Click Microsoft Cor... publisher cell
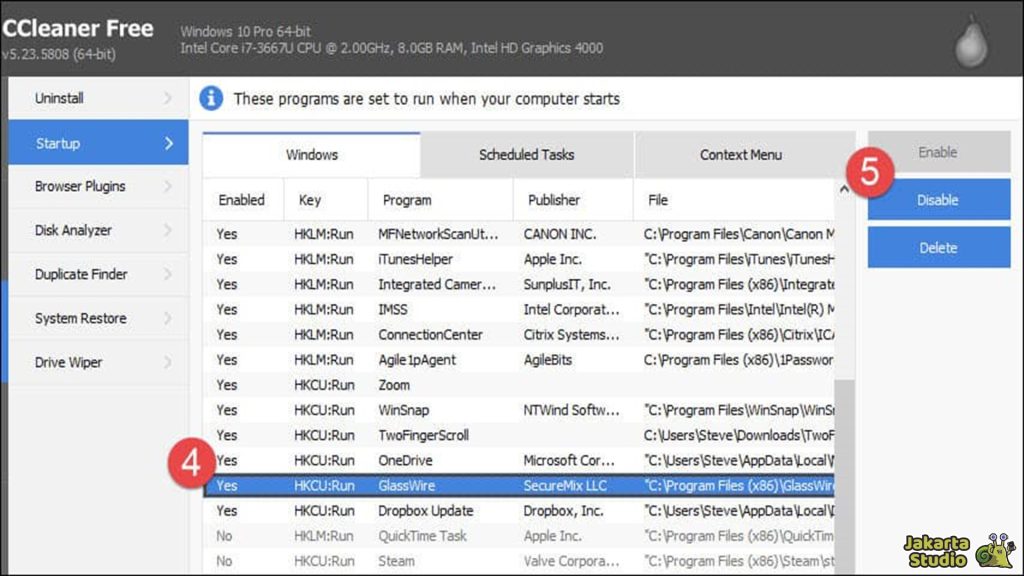 [569, 460]
